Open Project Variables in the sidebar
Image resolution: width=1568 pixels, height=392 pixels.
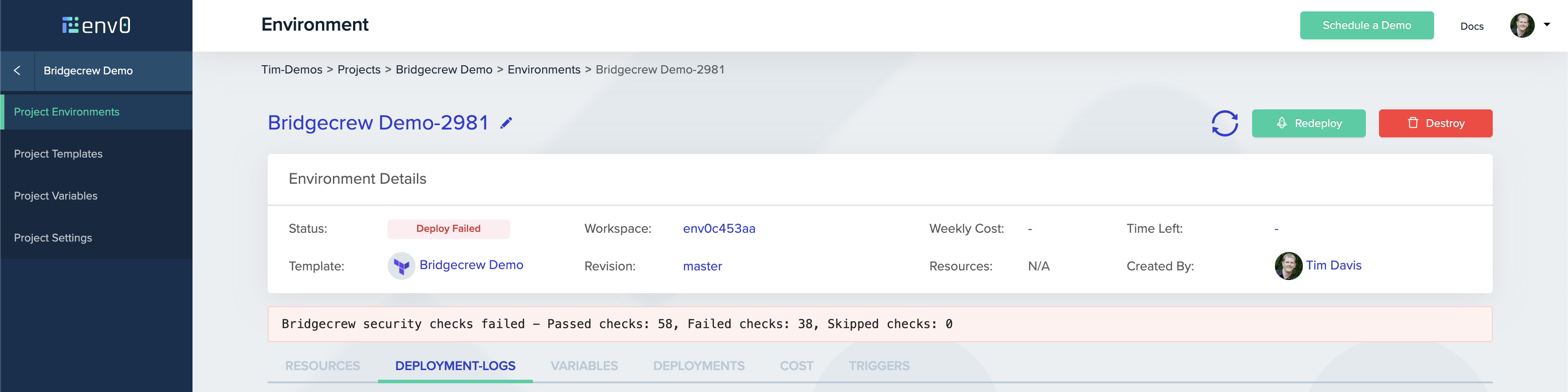(97, 196)
